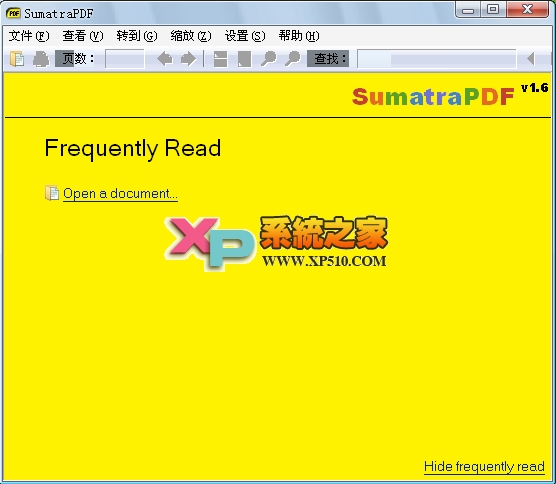Click folder icon beside Open a document
This screenshot has height=484, width=556.
[52, 193]
